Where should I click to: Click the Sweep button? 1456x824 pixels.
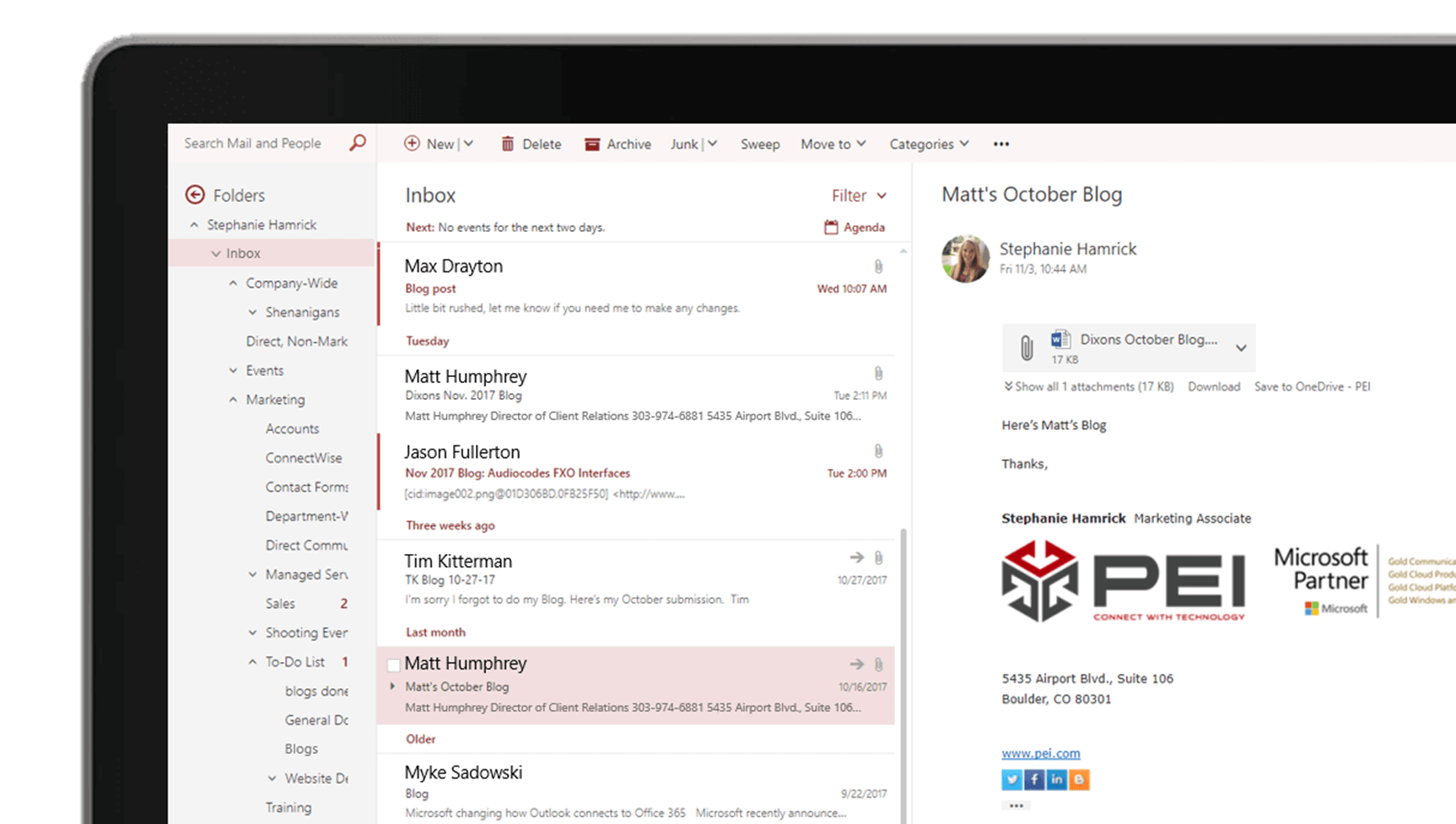760,144
